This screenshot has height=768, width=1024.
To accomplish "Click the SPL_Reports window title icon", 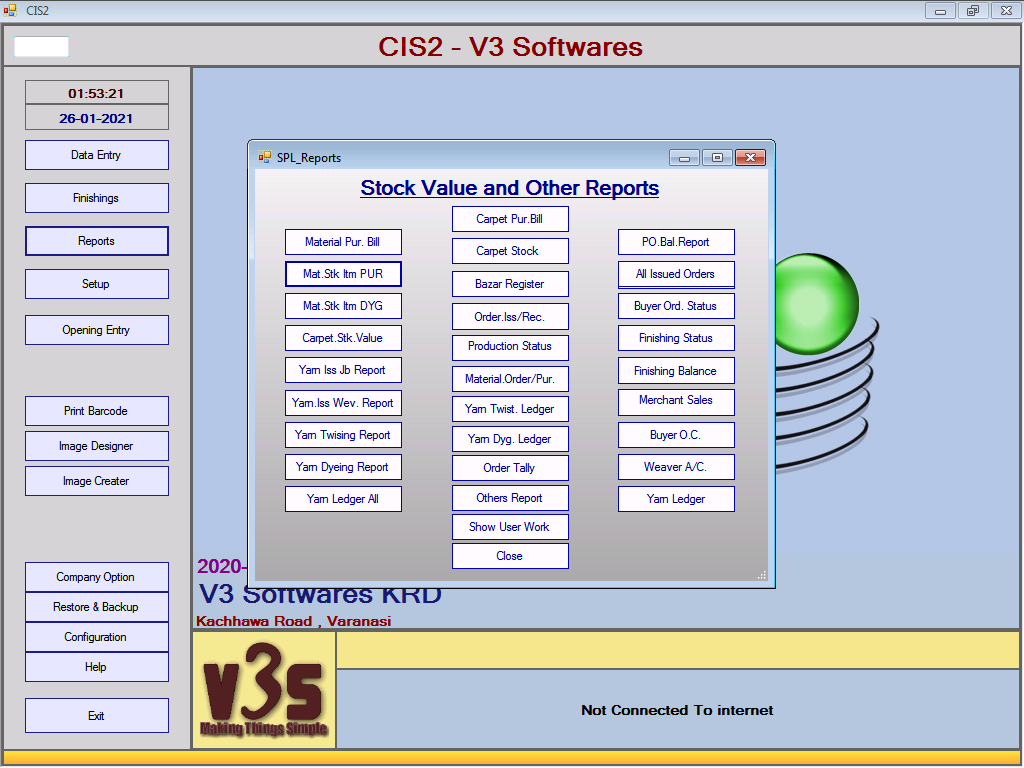I will (x=265, y=158).
